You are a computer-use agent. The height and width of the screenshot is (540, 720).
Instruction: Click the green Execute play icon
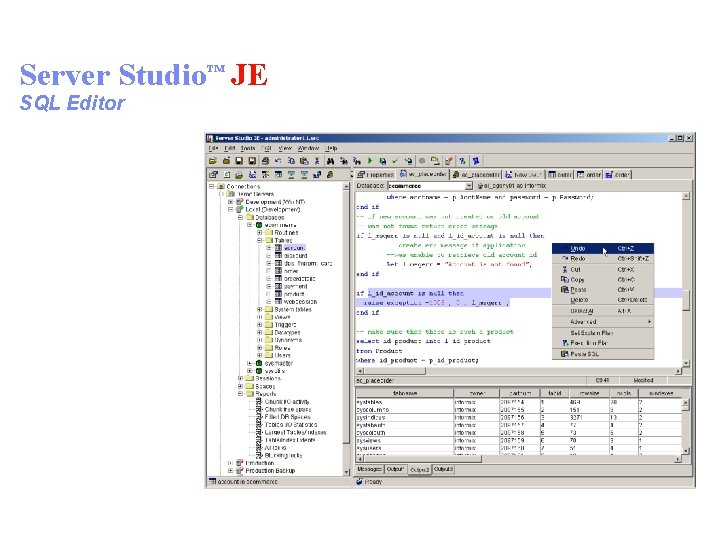[x=370, y=161]
